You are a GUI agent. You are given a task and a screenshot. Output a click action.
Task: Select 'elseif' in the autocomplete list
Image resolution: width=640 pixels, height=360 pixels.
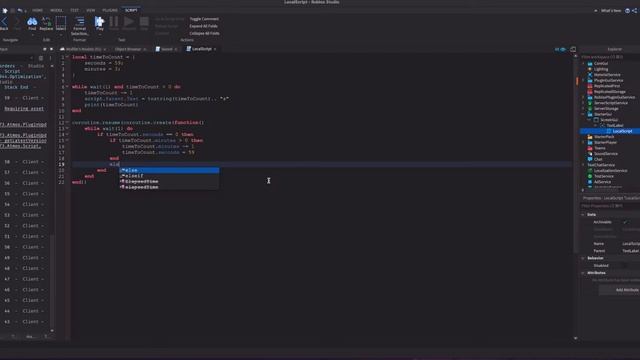[x=169, y=176]
